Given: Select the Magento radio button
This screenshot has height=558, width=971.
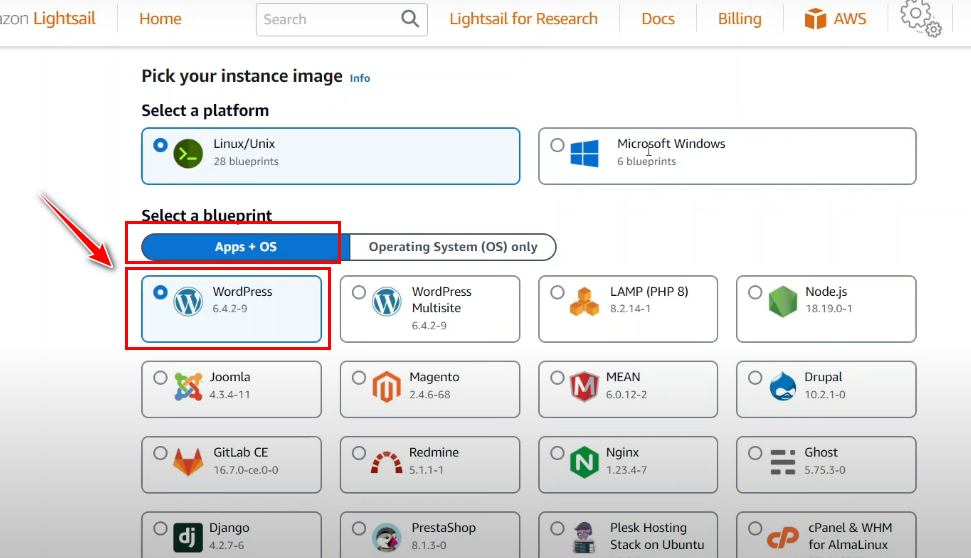Looking at the screenshot, I should click(359, 378).
